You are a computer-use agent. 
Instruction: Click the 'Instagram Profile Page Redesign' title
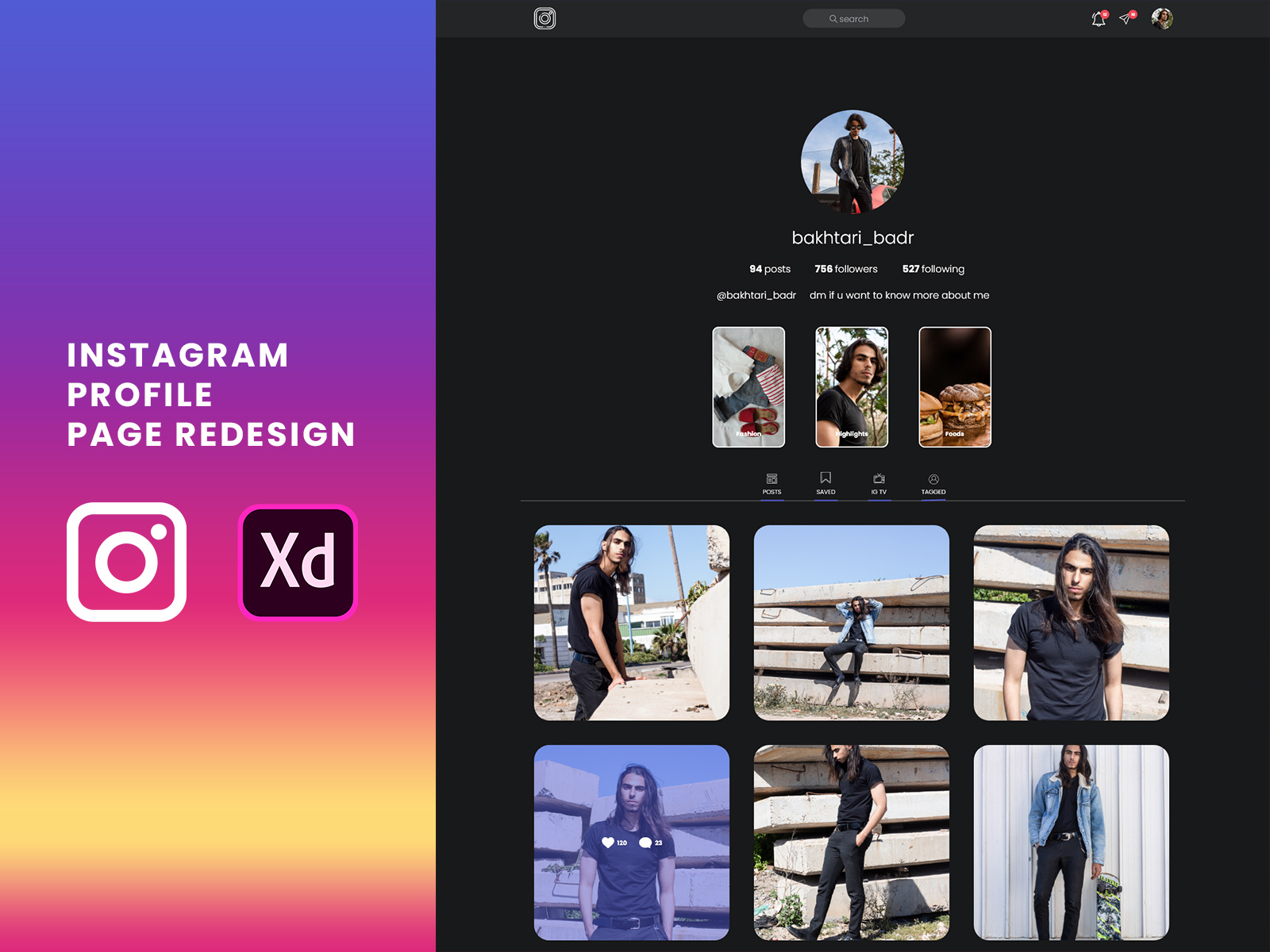click(x=211, y=395)
